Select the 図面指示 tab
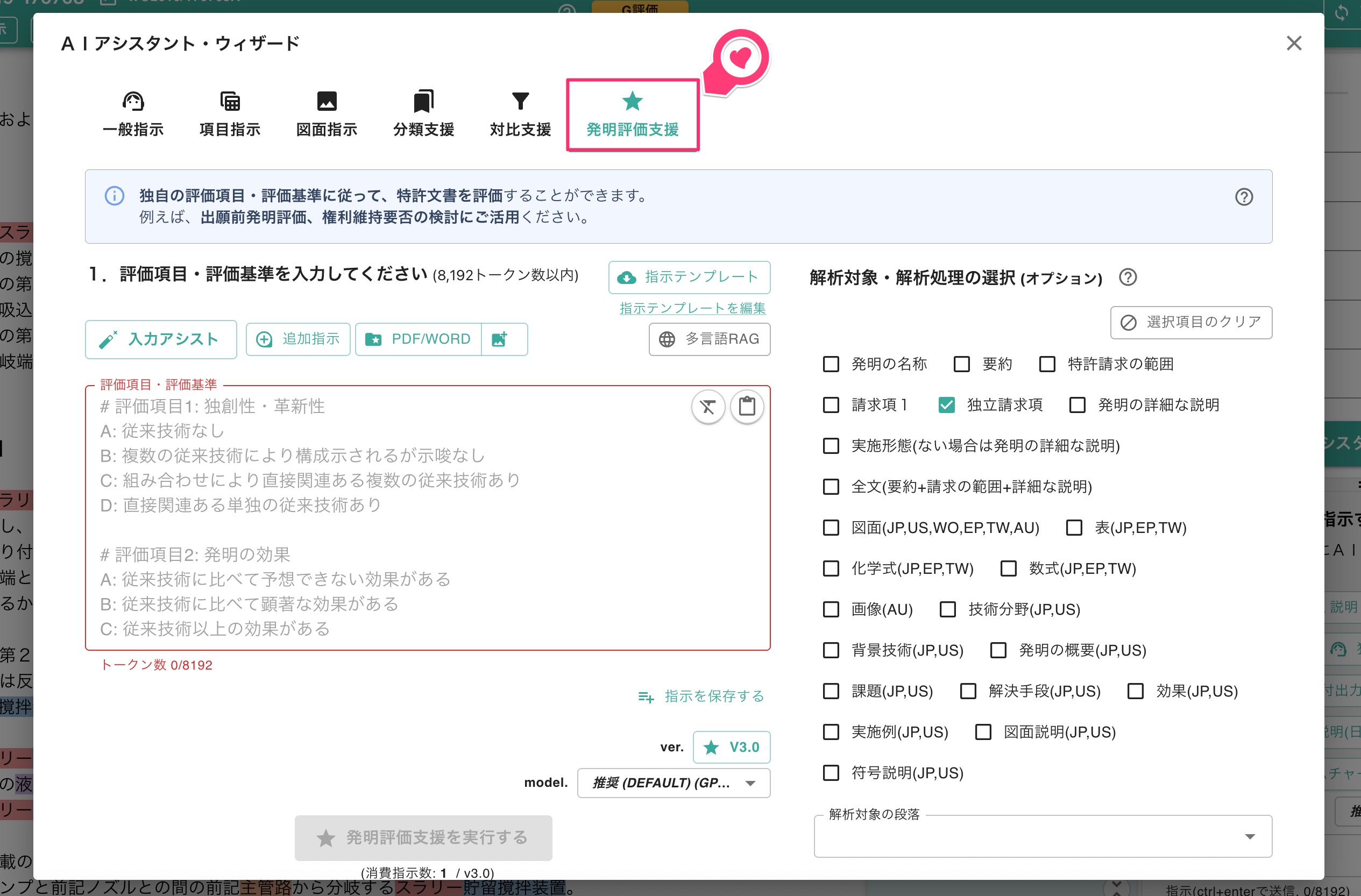 [x=327, y=115]
